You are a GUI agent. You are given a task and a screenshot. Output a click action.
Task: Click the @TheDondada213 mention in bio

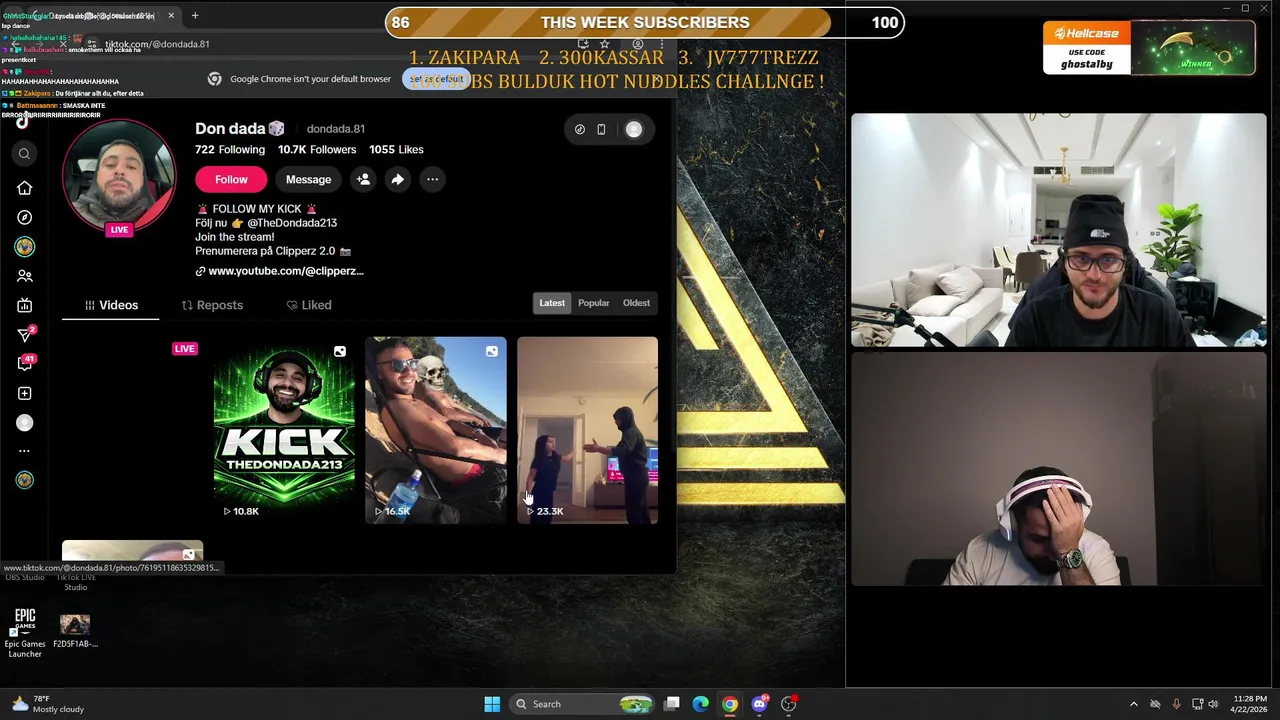point(292,223)
